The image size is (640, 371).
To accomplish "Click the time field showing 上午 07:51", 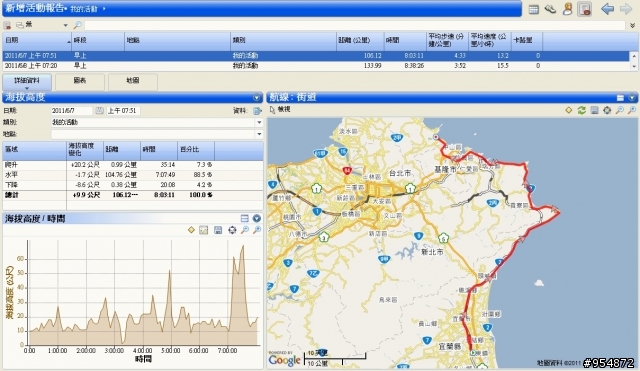I will tap(123, 111).
